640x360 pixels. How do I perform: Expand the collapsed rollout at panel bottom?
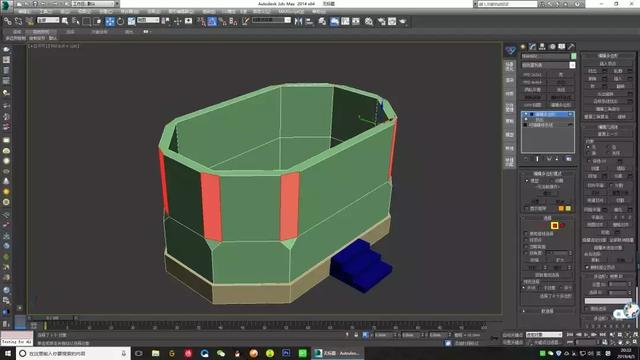click(547, 311)
